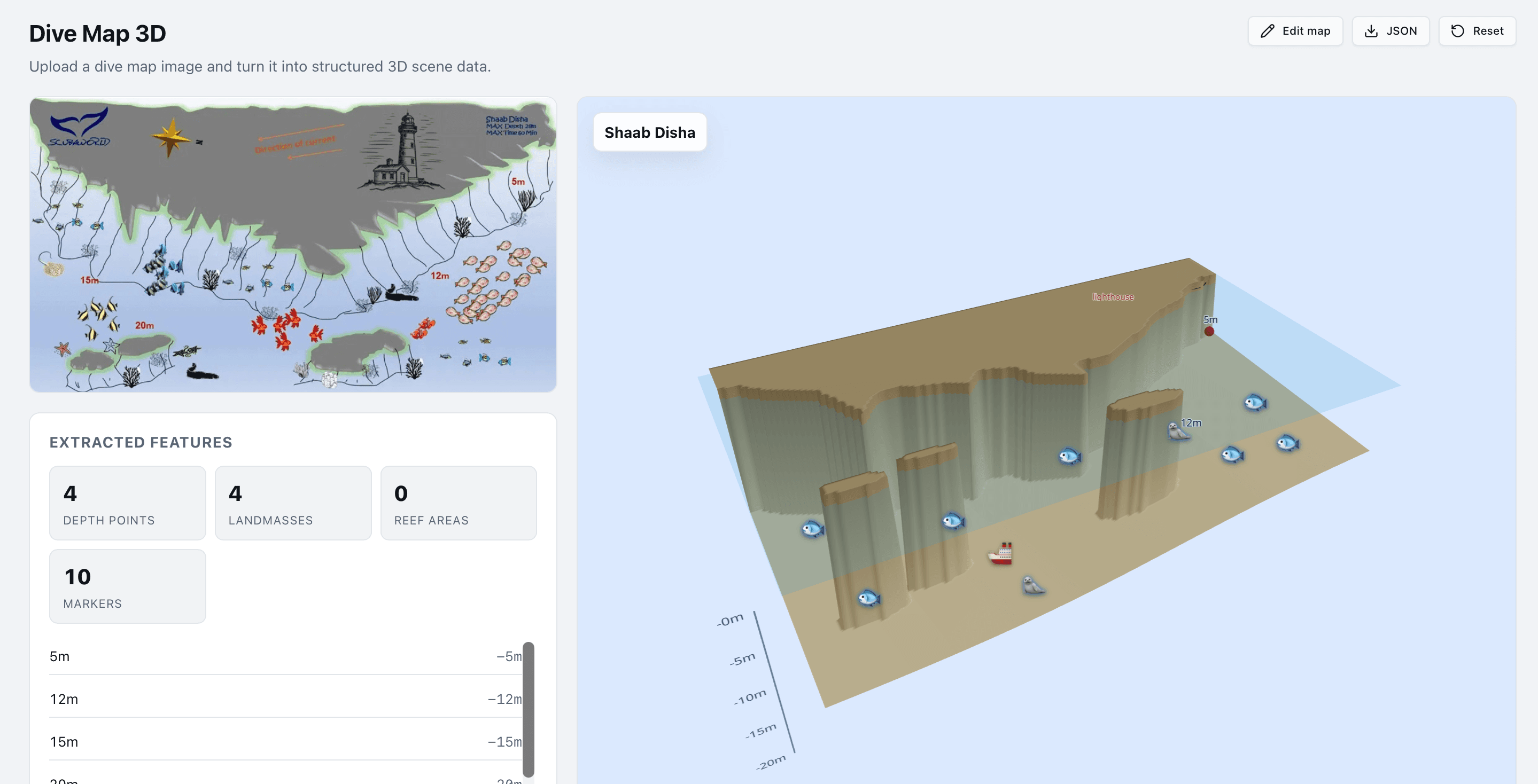Click the Edit map button
The image size is (1538, 784).
pyautogui.click(x=1295, y=31)
